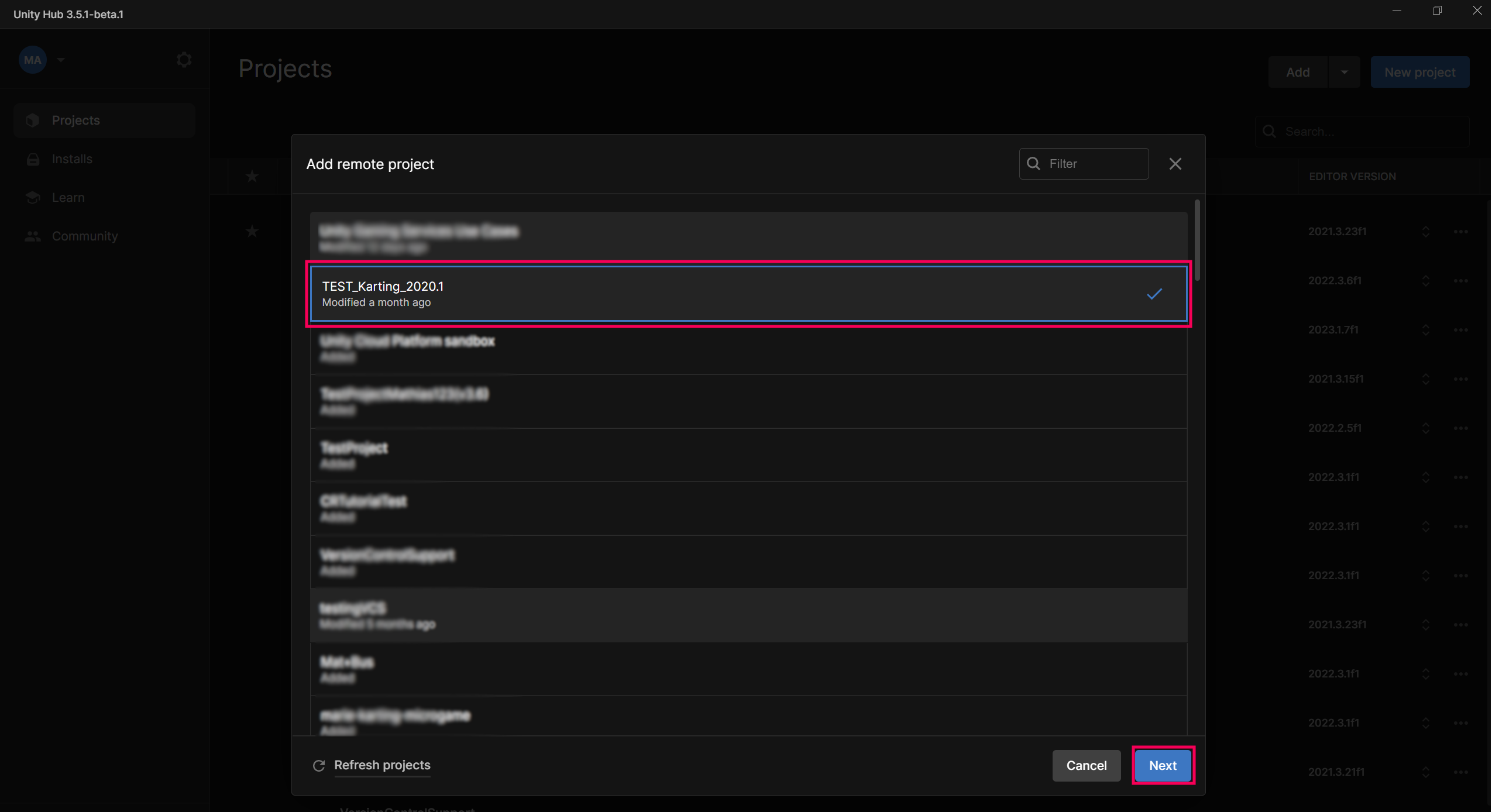Change editor version for 2022.3.6f1 project
The image size is (1492, 812).
click(1425, 281)
